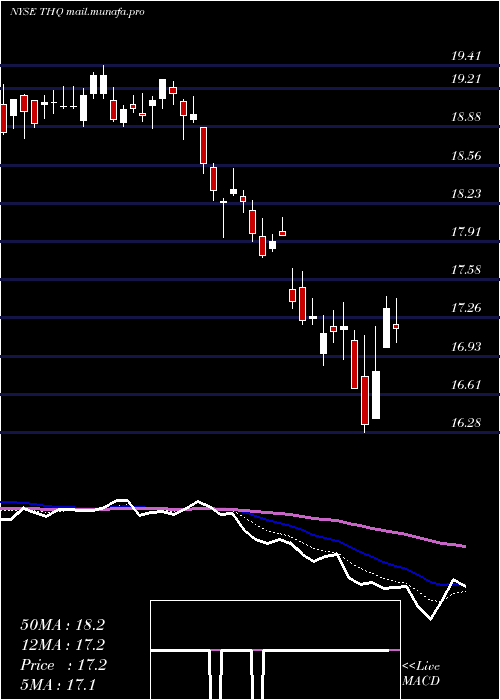Click the 19.41 price level label
The image size is (500, 700).
pos(466,56)
